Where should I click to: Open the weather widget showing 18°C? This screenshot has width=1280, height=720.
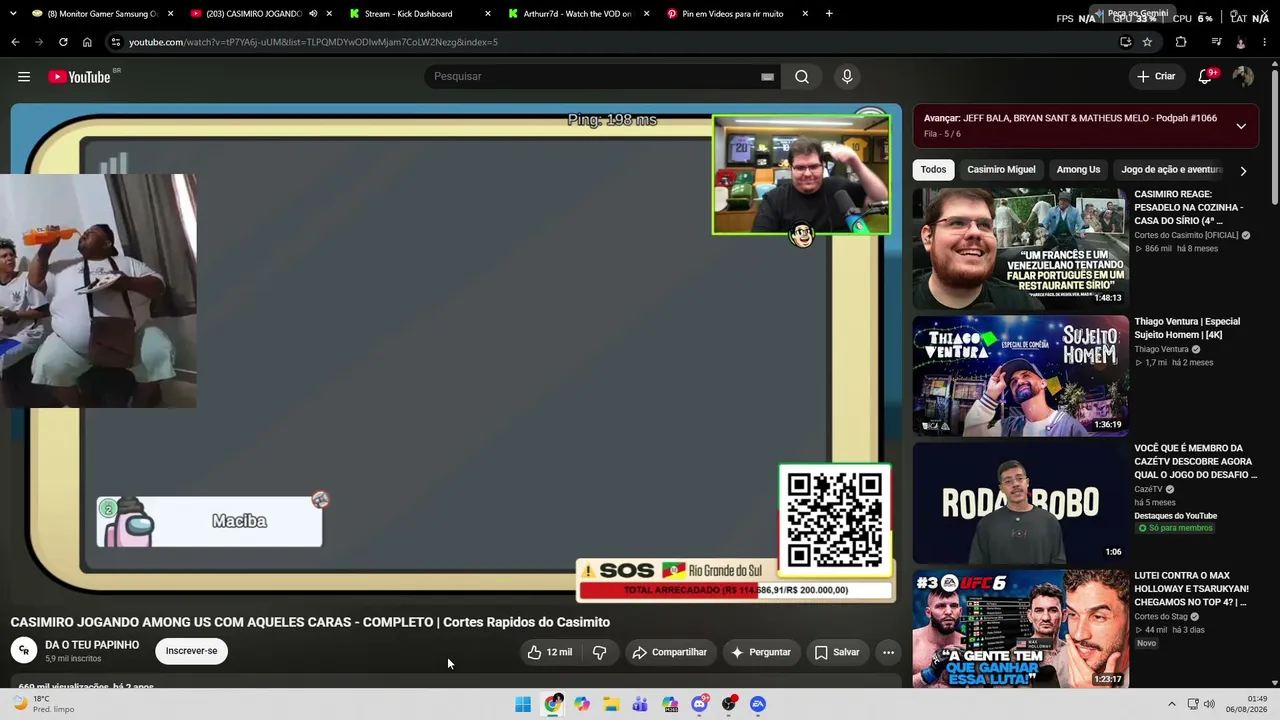[x=44, y=704]
